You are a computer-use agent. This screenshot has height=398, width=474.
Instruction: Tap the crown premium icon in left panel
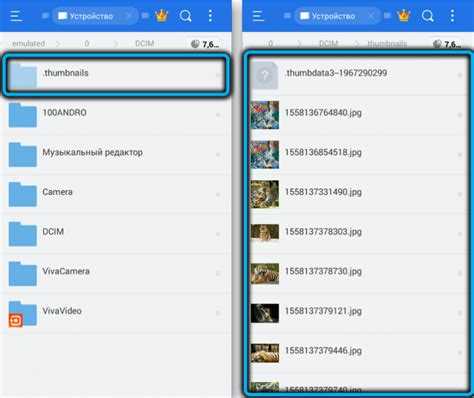pos(162,16)
